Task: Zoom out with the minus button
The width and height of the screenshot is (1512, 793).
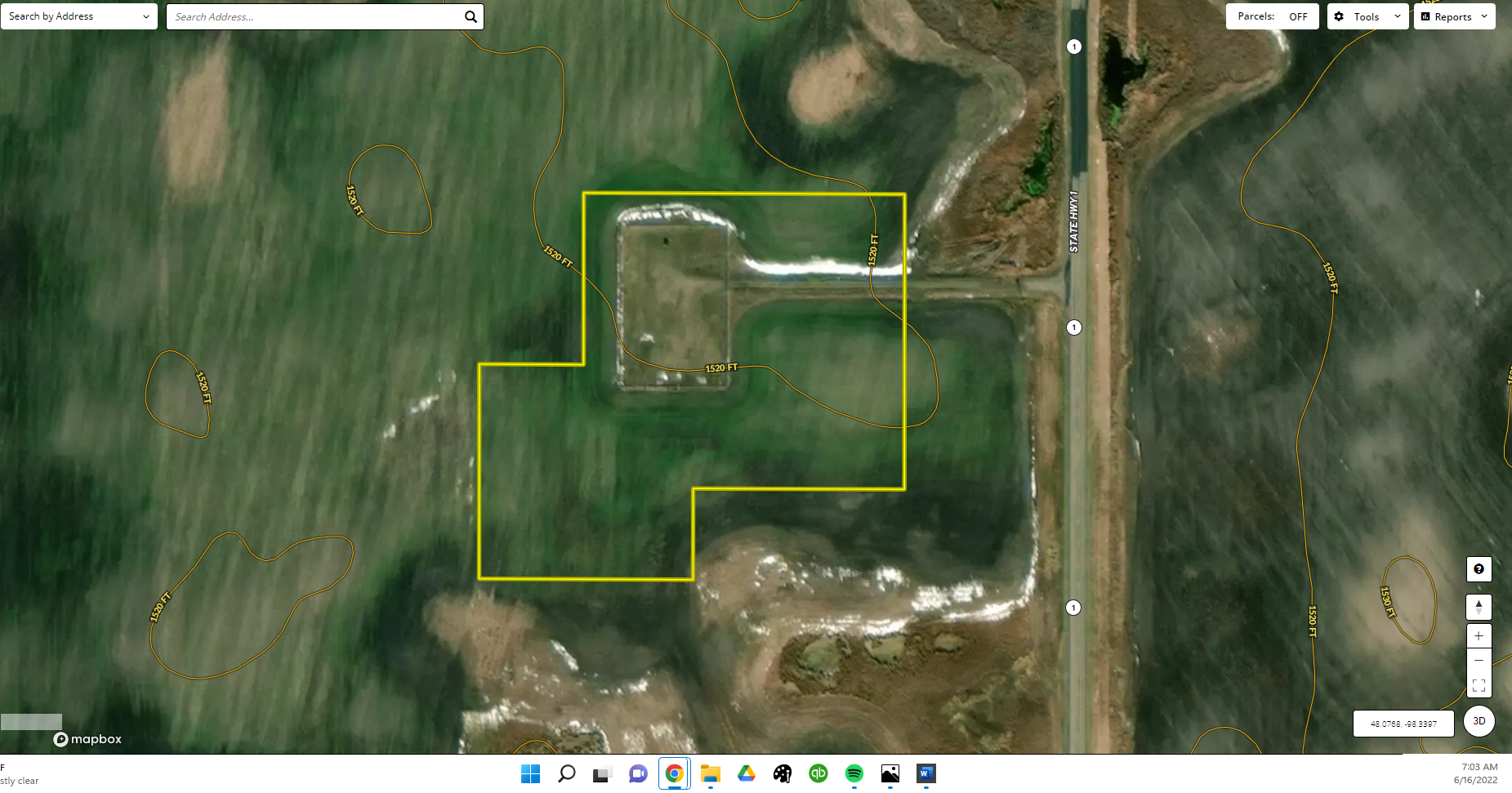Action: click(x=1479, y=661)
